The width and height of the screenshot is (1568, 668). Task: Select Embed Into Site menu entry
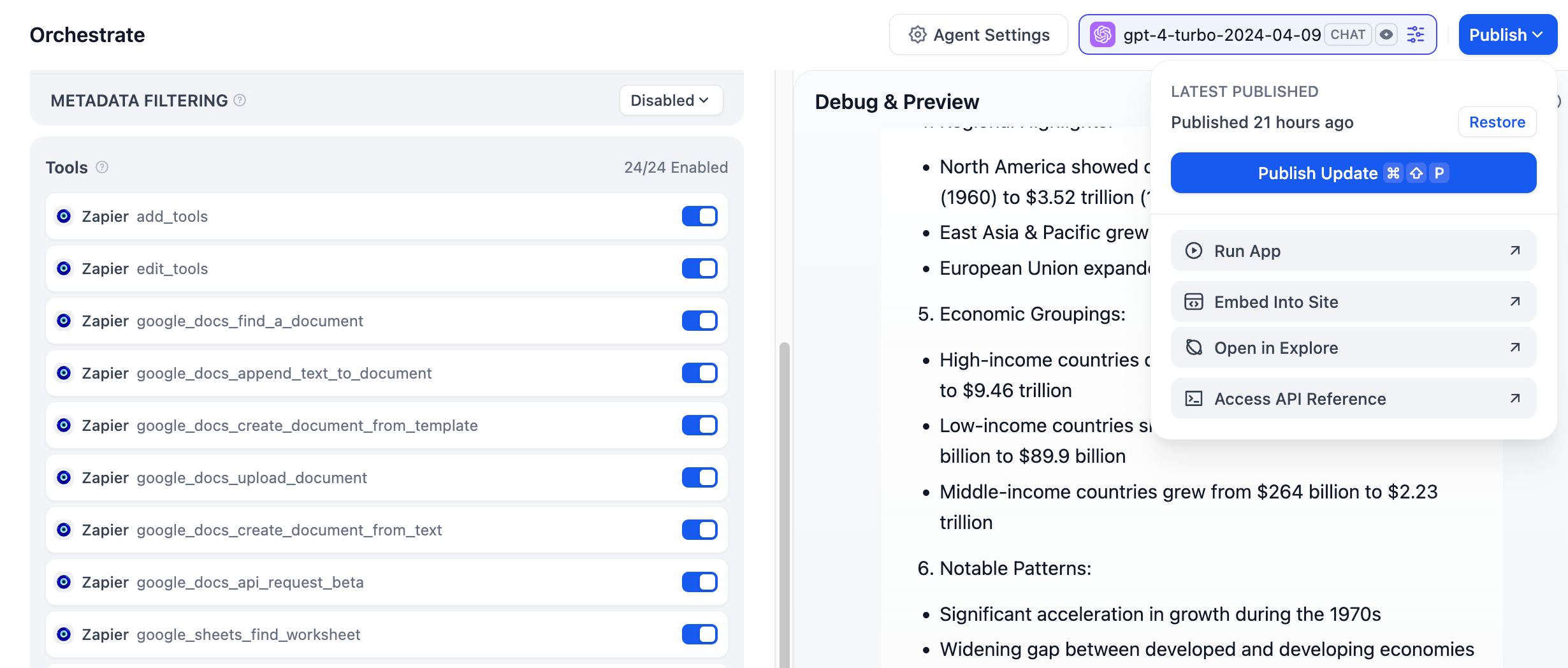(1353, 301)
